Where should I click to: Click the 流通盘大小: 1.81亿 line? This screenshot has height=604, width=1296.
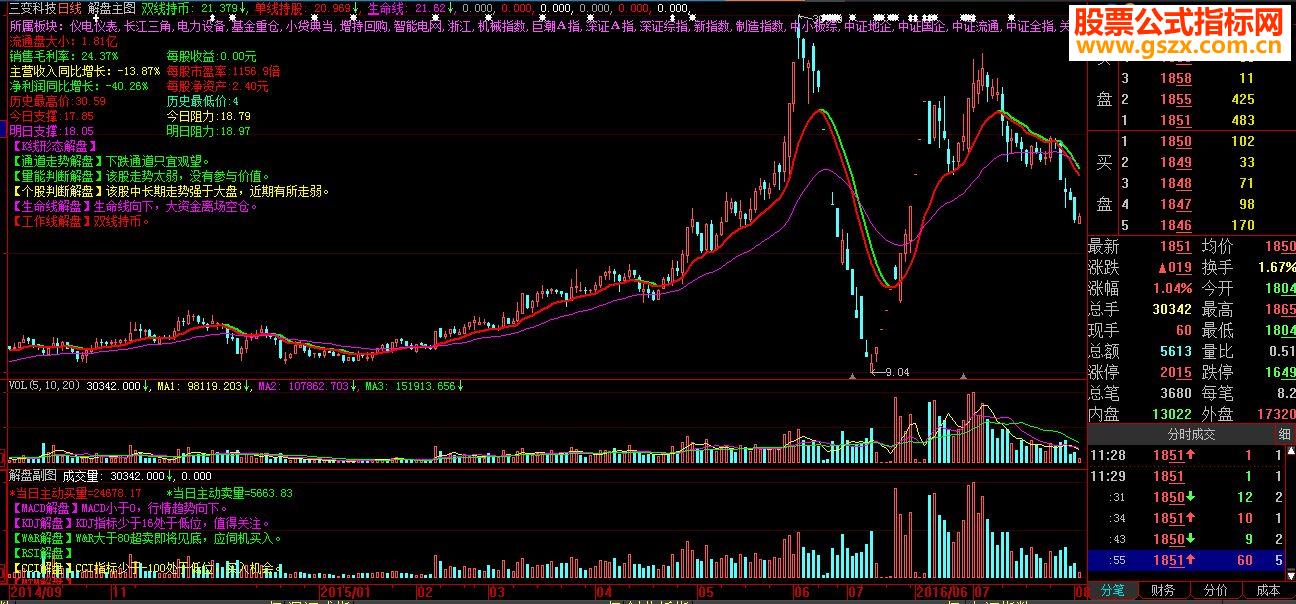point(63,42)
